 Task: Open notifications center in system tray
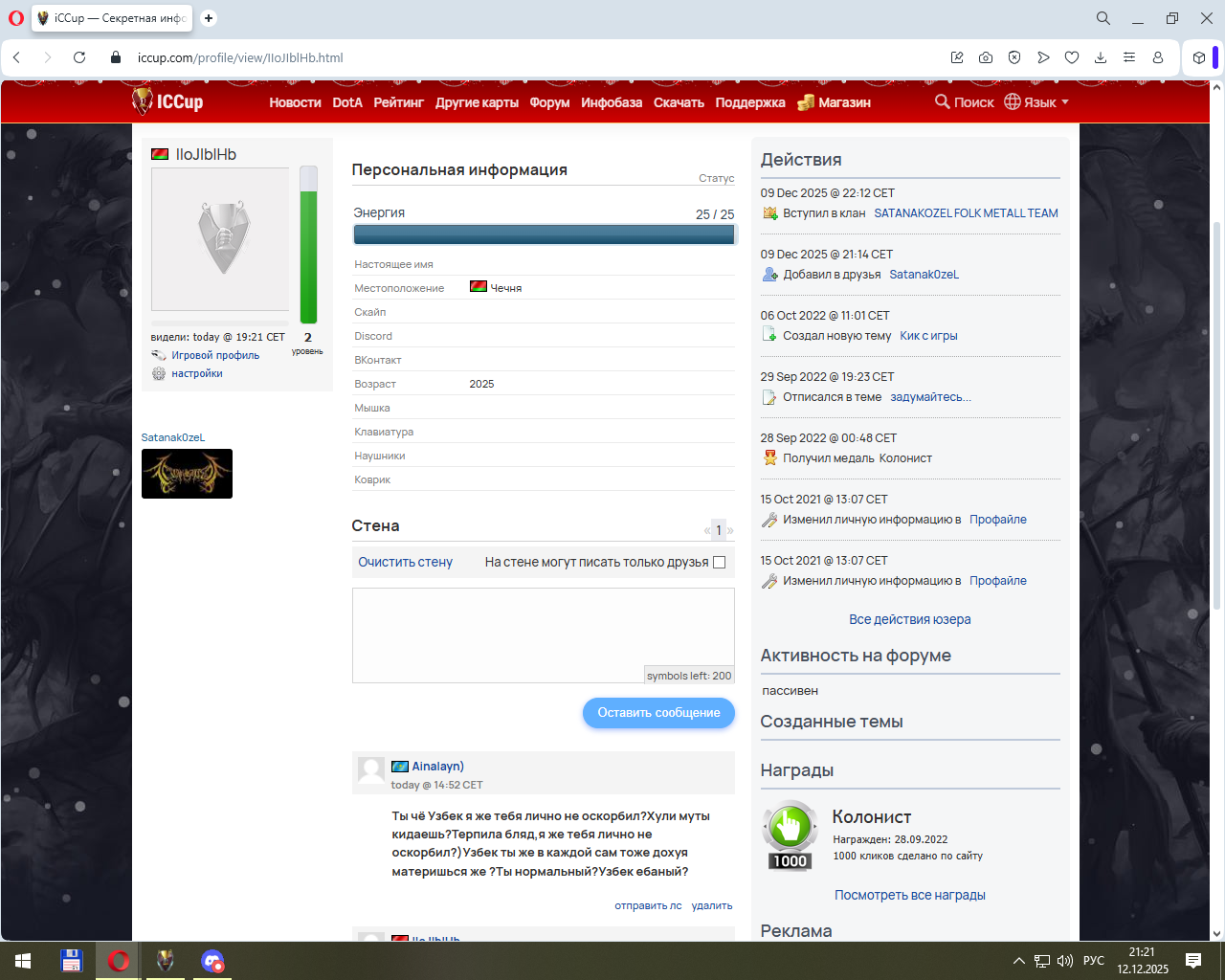[1193, 961]
